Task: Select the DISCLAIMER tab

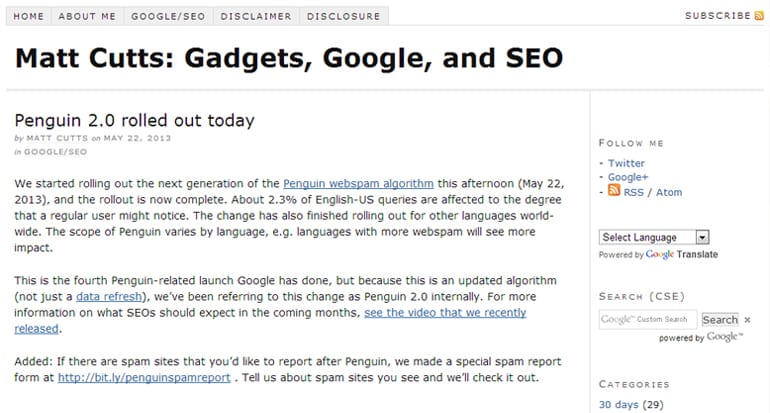Action: pos(257,16)
